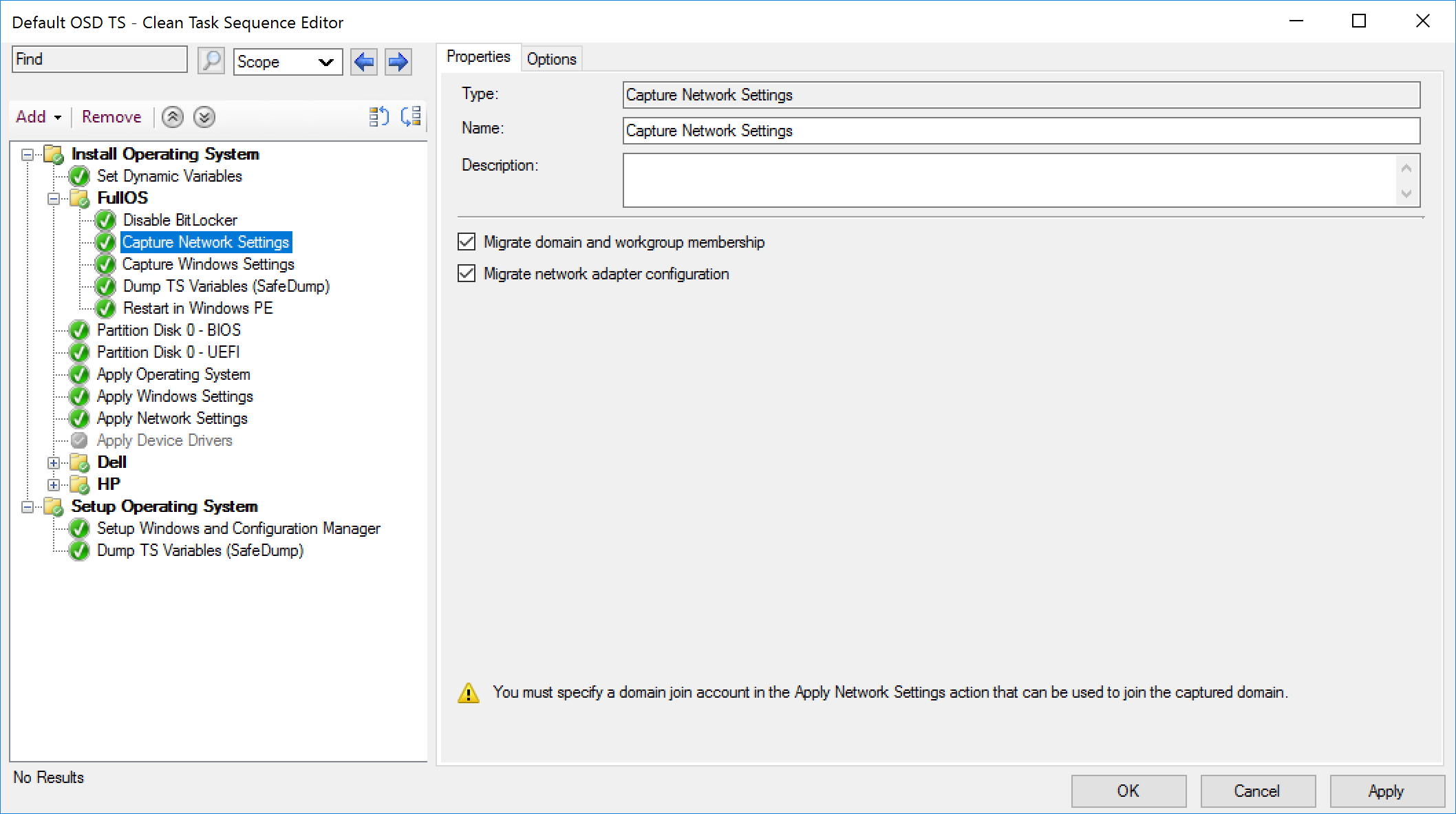Viewport: 1456px width, 814px height.
Task: Collapse the FullOS group
Action: [x=54, y=199]
